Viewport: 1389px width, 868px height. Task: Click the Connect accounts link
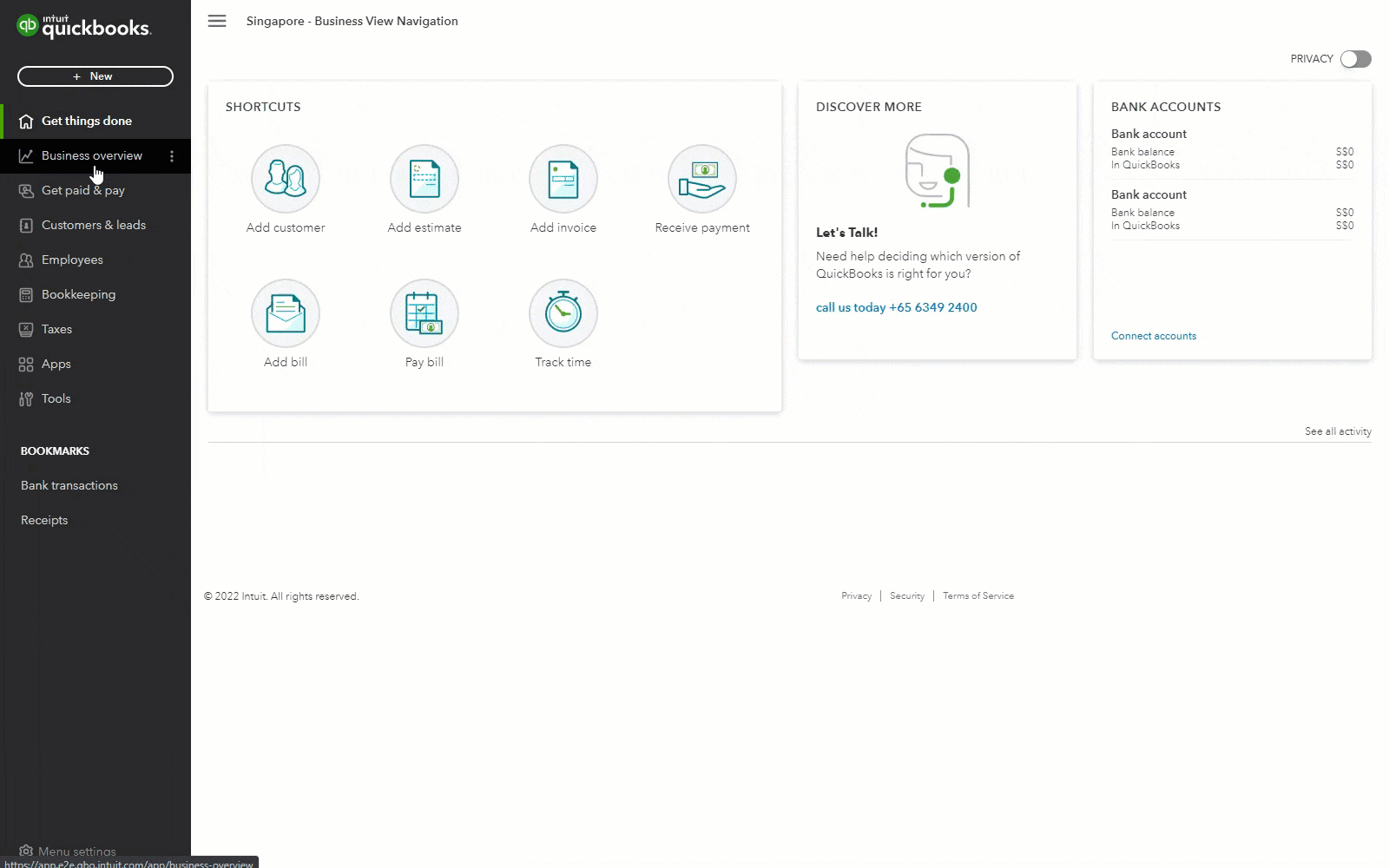point(1154,336)
